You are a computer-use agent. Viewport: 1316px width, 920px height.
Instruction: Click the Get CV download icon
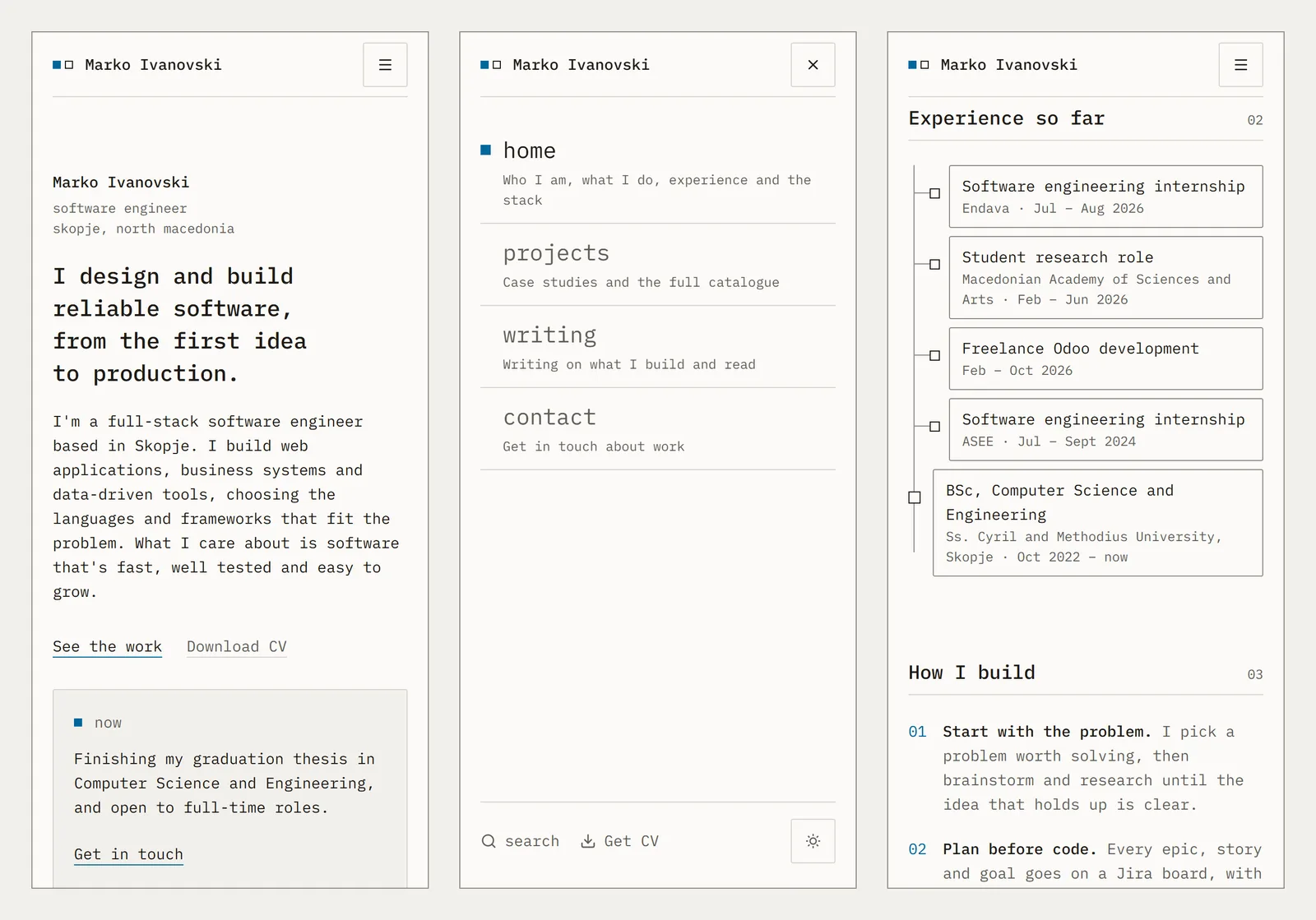pyautogui.click(x=588, y=841)
